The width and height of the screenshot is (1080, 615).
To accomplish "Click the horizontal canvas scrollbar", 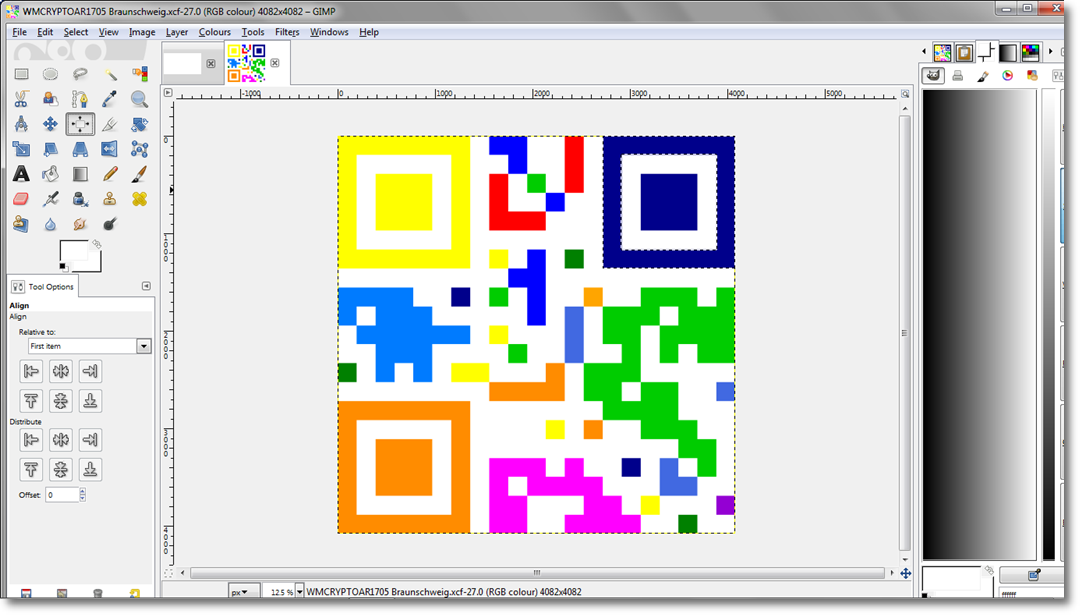I will (537, 573).
